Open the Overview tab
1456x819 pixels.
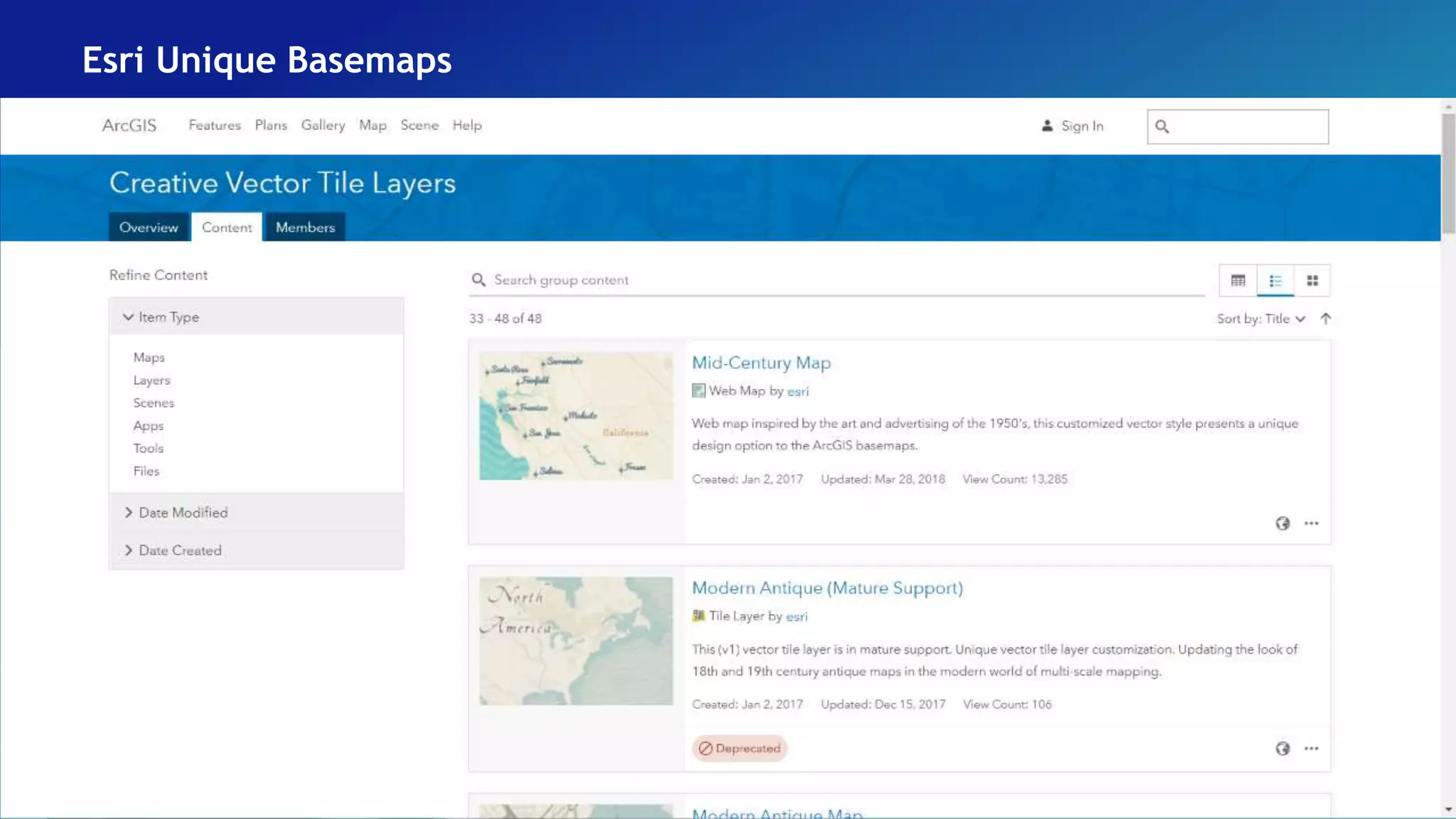tap(149, 227)
